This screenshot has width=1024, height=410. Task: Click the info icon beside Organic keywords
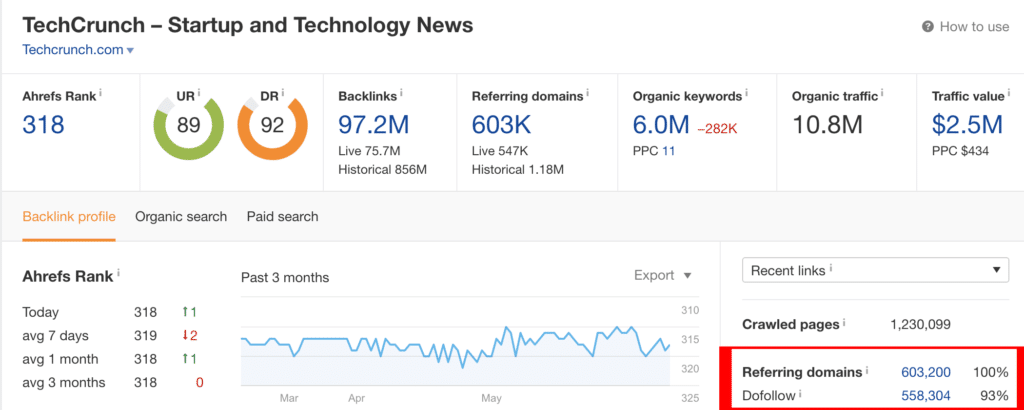point(746,93)
